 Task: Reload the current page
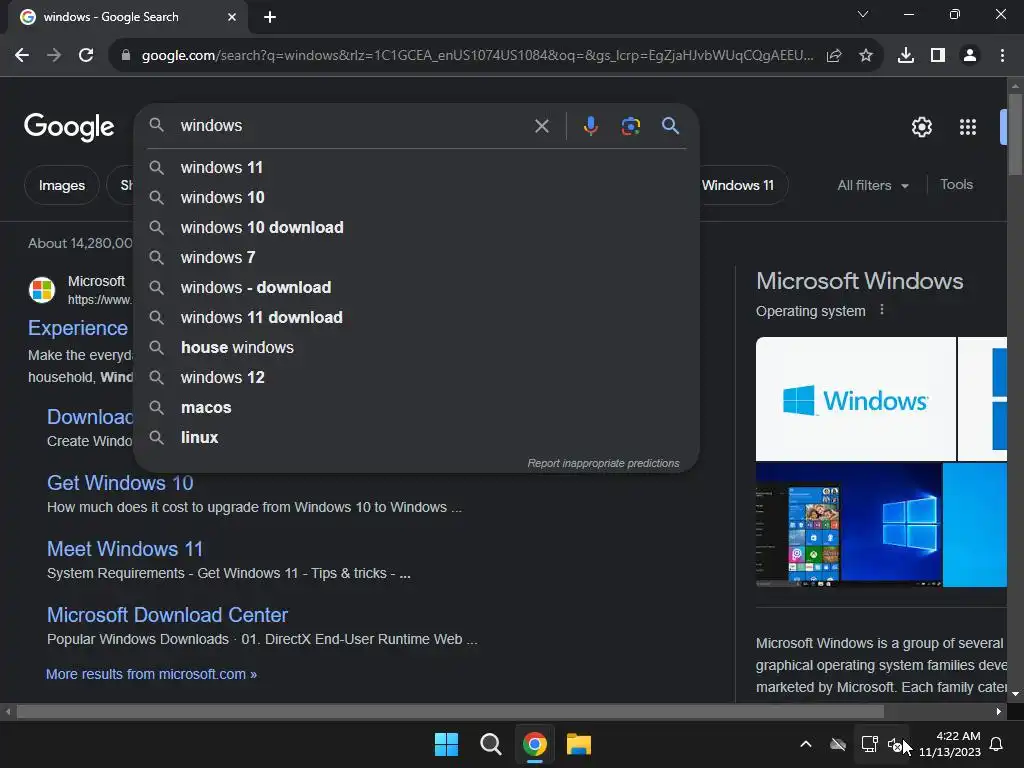coord(86,56)
